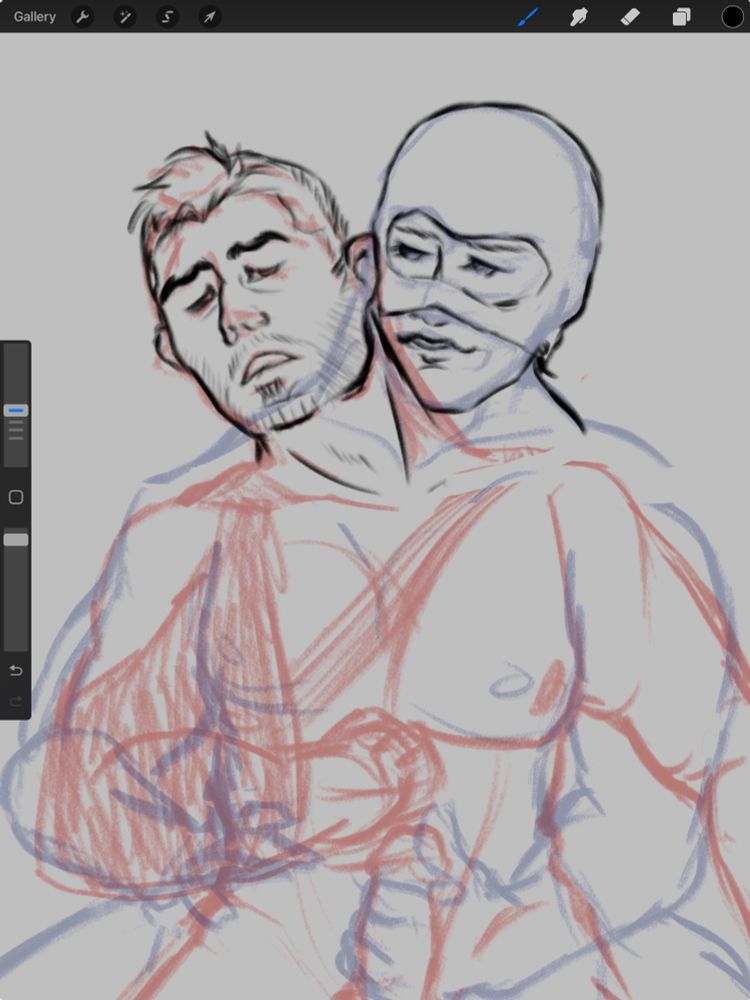The width and height of the screenshot is (750, 1000).
Task: Return to the Gallery
Action: click(x=34, y=17)
